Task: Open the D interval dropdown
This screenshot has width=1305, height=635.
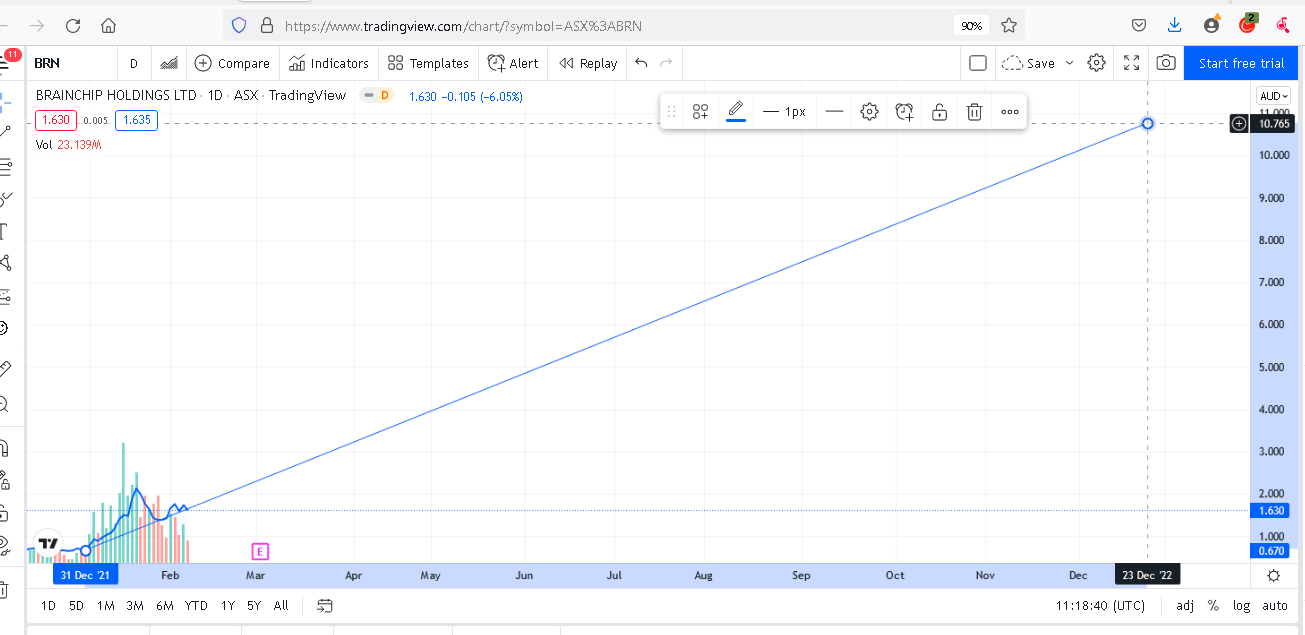Action: click(133, 63)
